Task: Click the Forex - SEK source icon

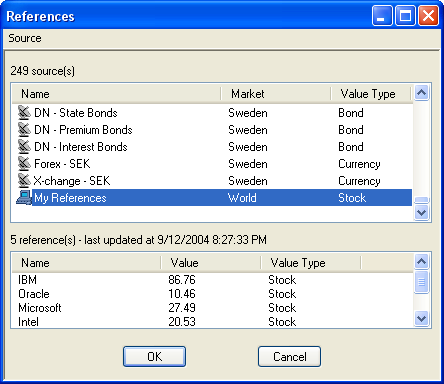Action: (x=24, y=164)
